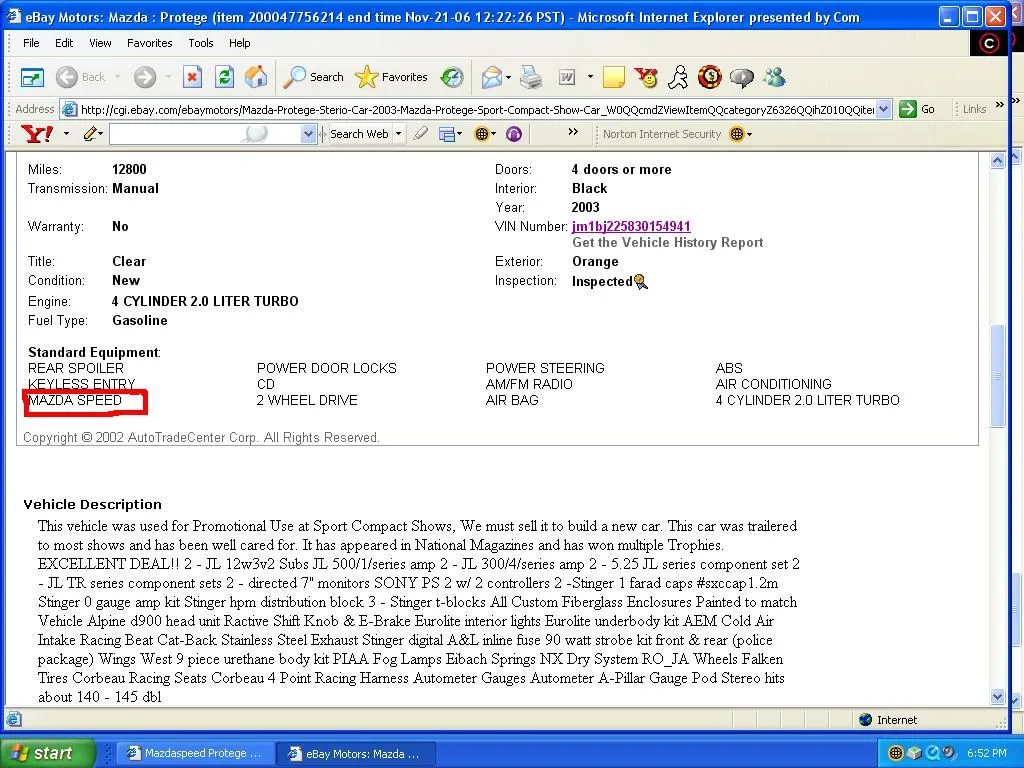Open the Mail toolbar icon
This screenshot has height=768, width=1024.
[x=491, y=77]
